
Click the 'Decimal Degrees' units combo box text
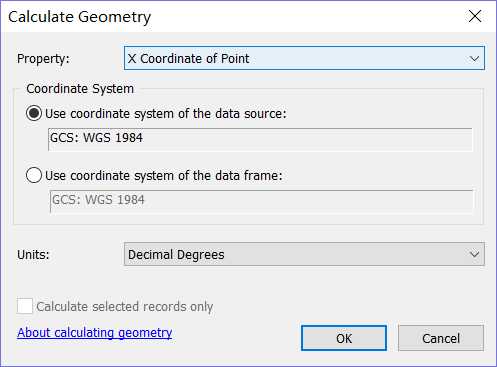[176, 255]
